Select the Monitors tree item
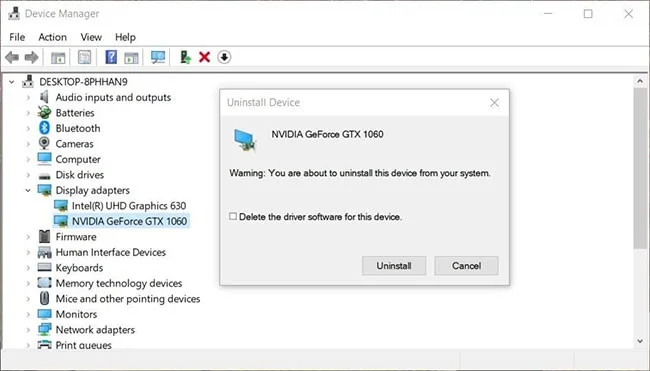Viewport: 650px width, 371px height. click(x=76, y=314)
